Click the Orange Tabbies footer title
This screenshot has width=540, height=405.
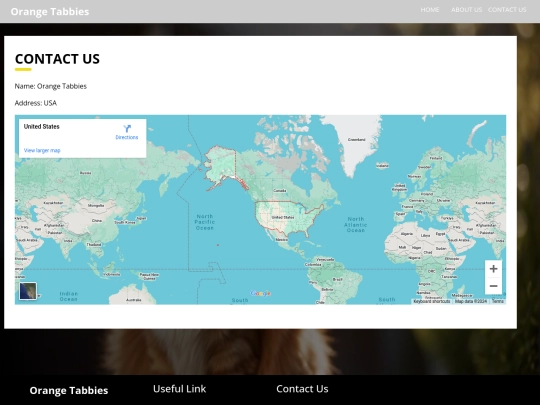tap(69, 391)
